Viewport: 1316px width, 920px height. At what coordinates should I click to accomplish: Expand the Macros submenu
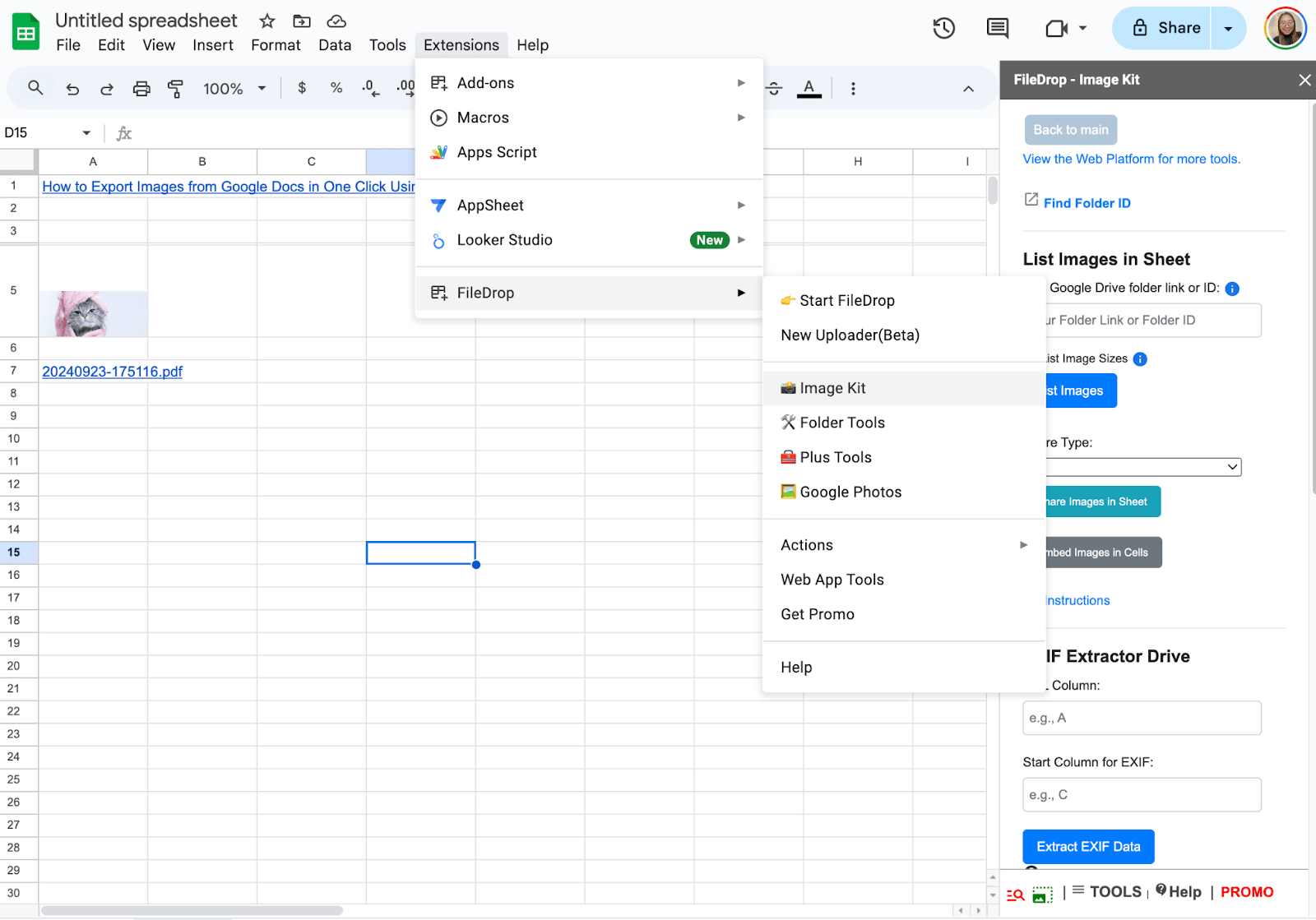[x=588, y=118]
